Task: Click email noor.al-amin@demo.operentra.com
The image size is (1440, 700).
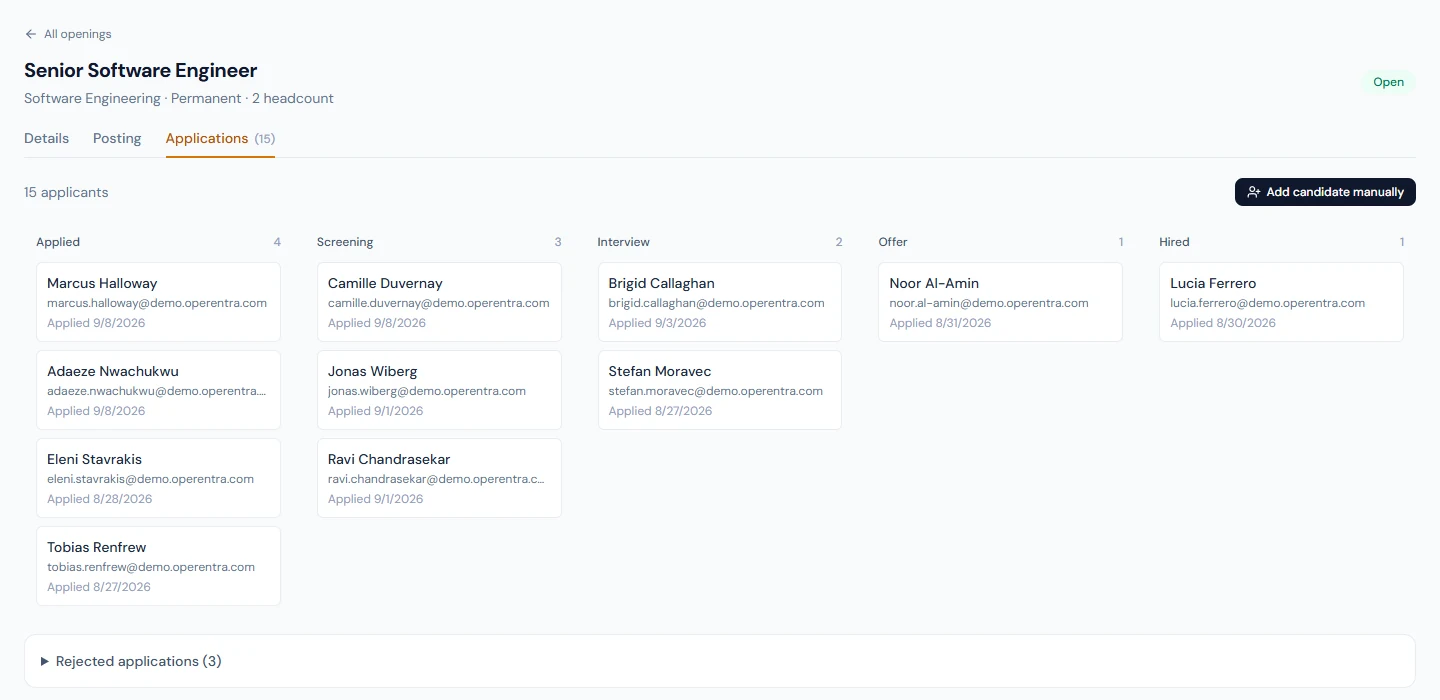Action: [x=989, y=303]
